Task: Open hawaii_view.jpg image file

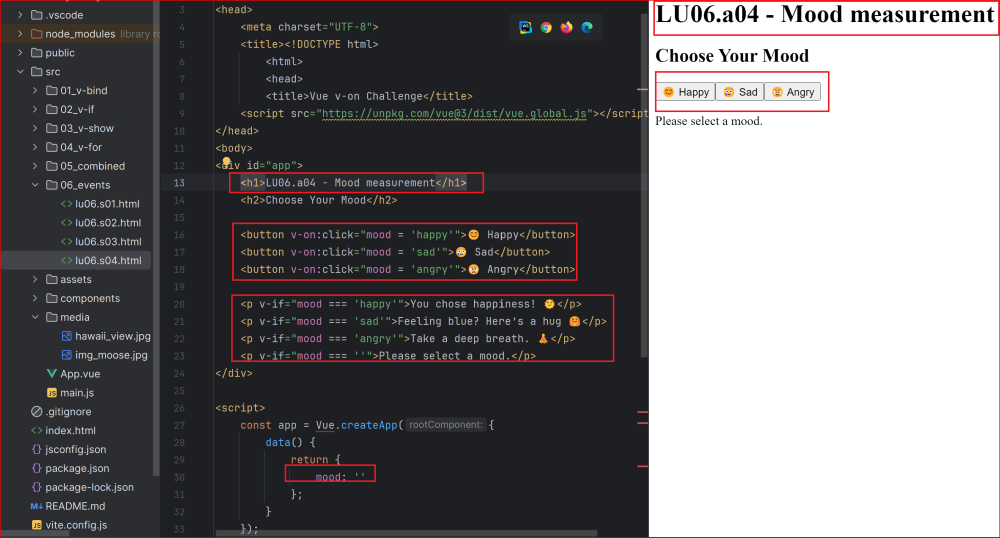Action: 112,336
